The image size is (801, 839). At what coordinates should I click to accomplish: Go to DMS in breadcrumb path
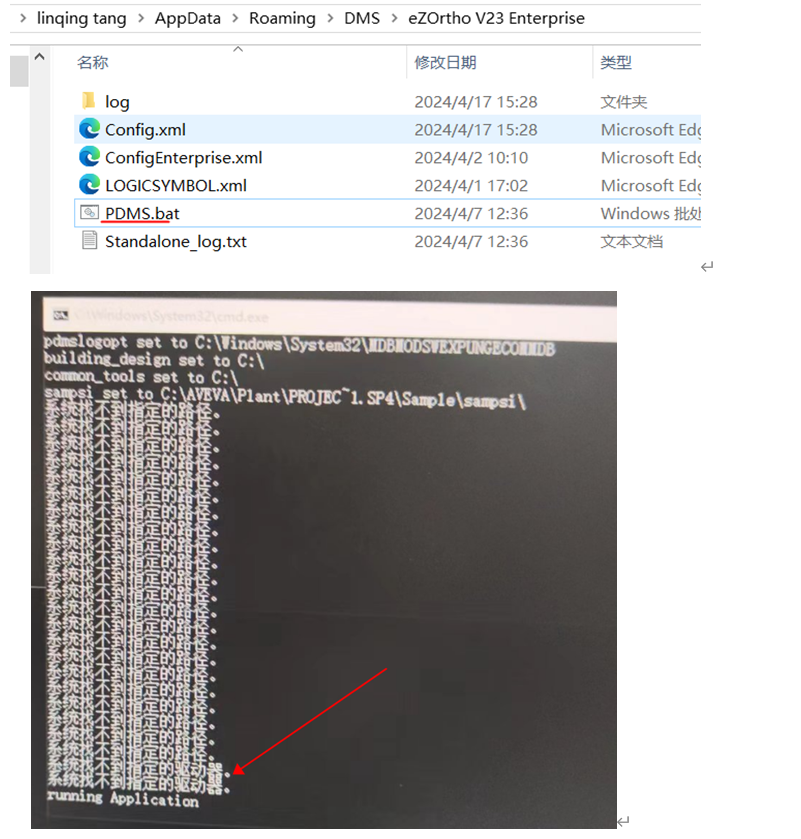point(362,18)
